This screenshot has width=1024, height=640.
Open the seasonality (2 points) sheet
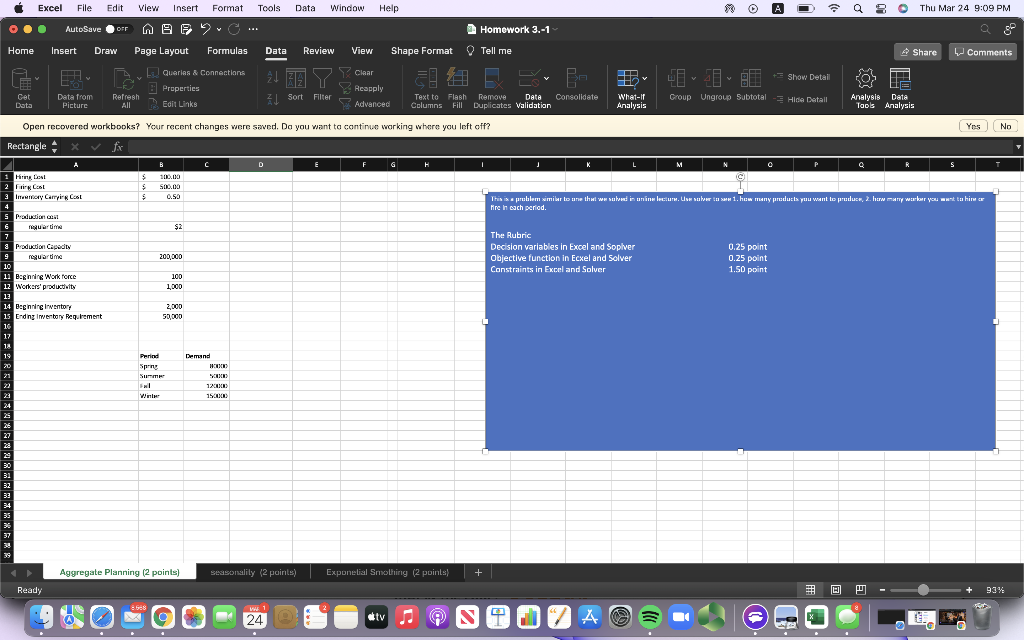pos(253,572)
